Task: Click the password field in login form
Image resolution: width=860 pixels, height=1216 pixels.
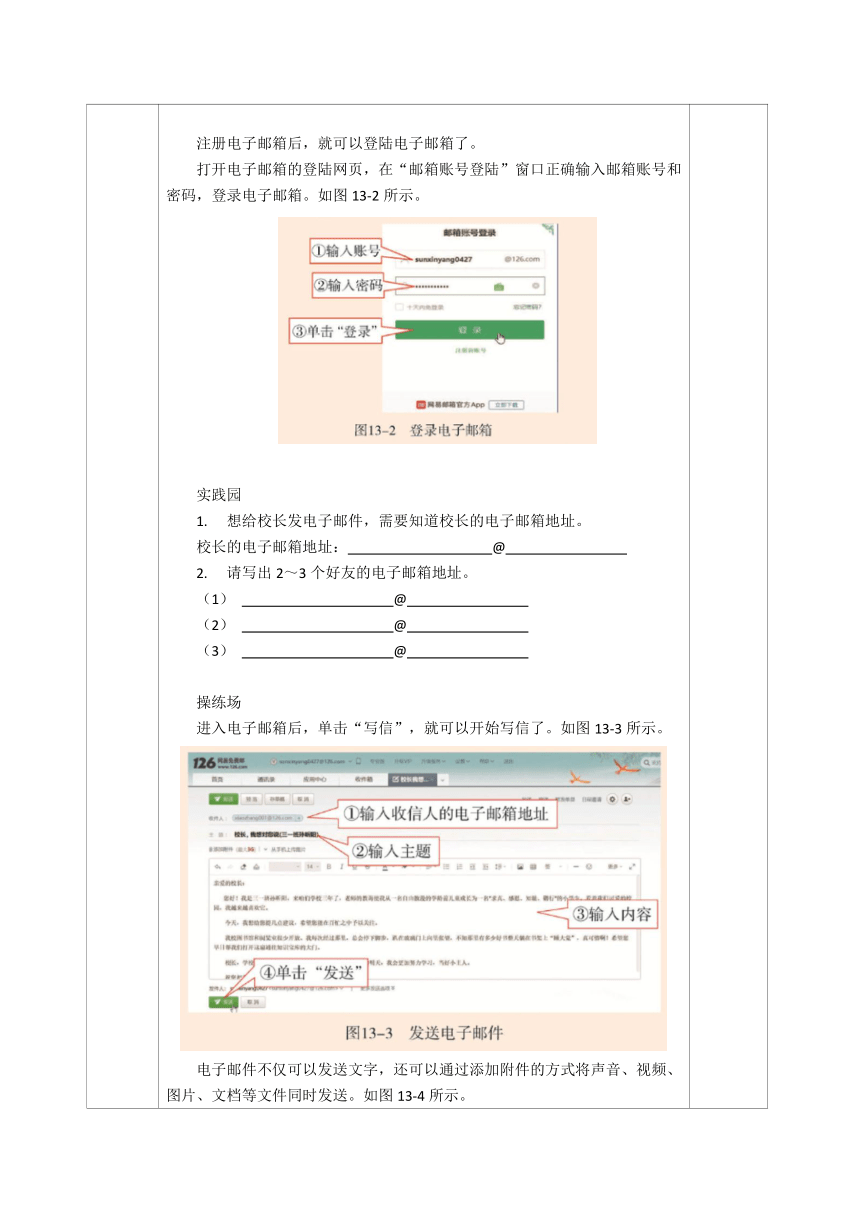Action: coord(470,286)
